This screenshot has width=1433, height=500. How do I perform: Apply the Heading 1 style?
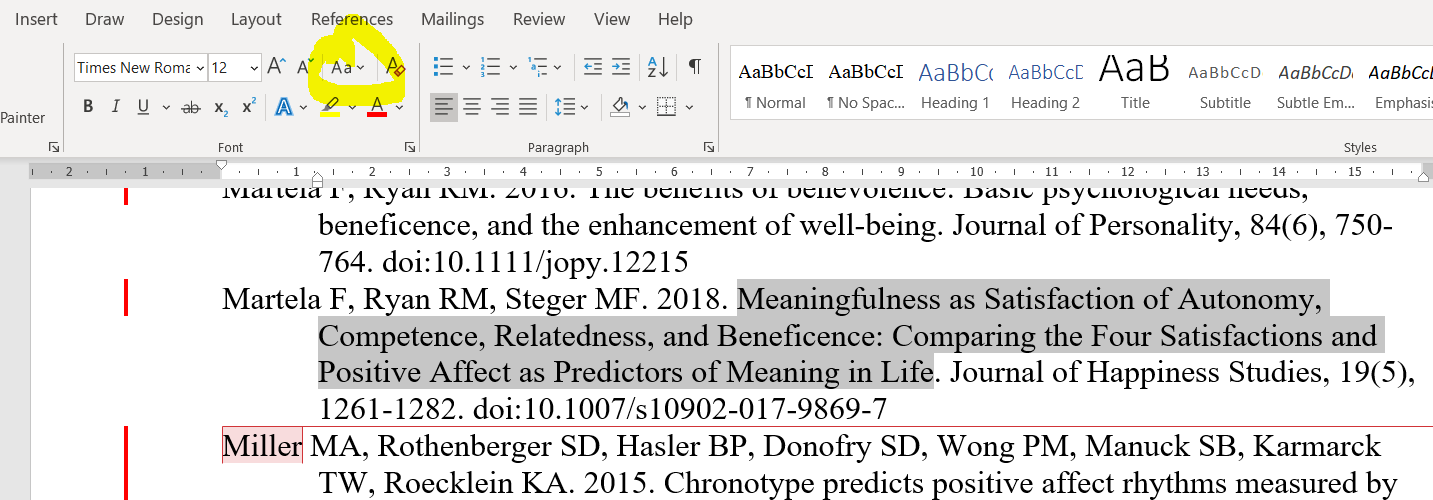(x=955, y=83)
